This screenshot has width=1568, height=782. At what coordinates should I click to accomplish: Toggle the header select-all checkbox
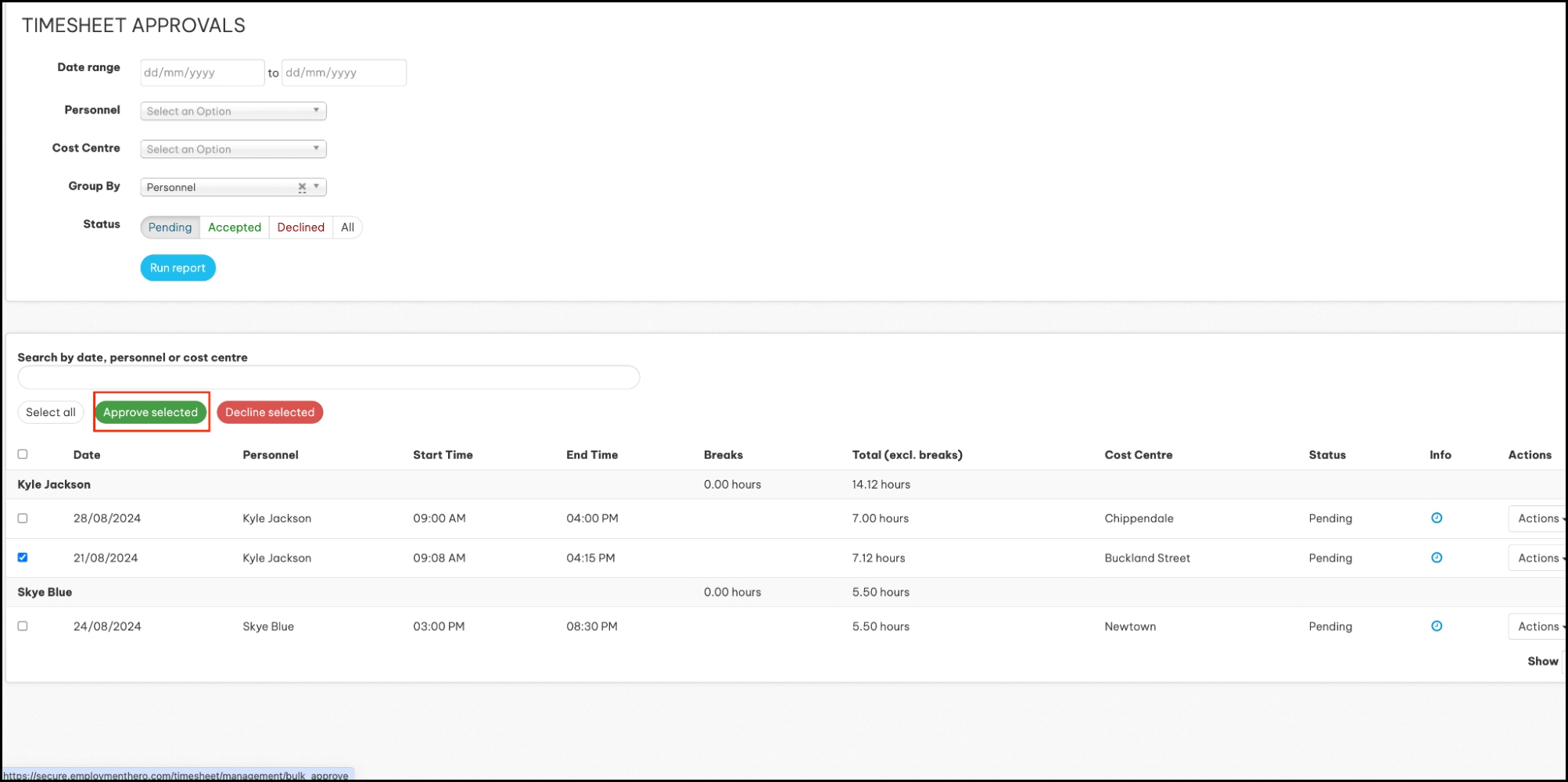pyautogui.click(x=23, y=454)
